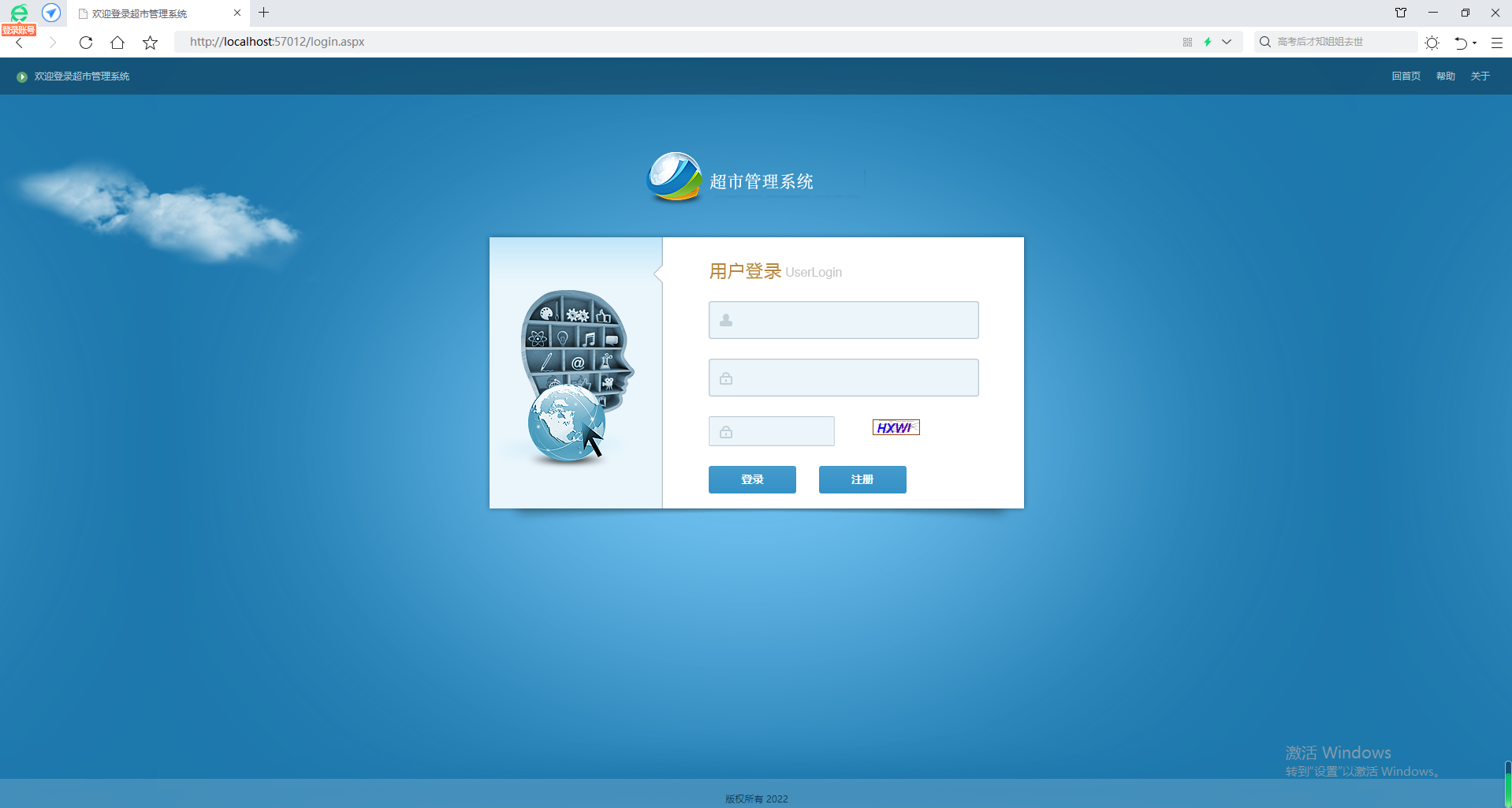This screenshot has width=1512, height=808.
Task: Click the 回首页 link
Action: click(1406, 76)
